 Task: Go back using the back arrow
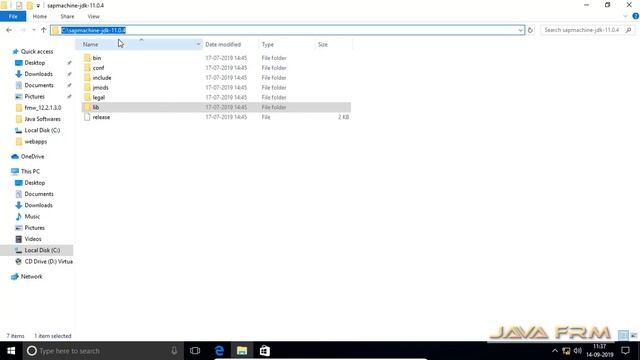click(x=9, y=30)
